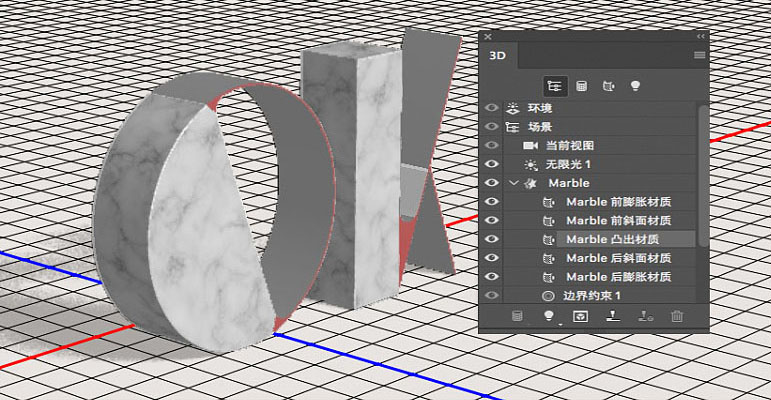Select the 场景 scene row
This screenshot has width=771, height=400.
tap(599, 127)
